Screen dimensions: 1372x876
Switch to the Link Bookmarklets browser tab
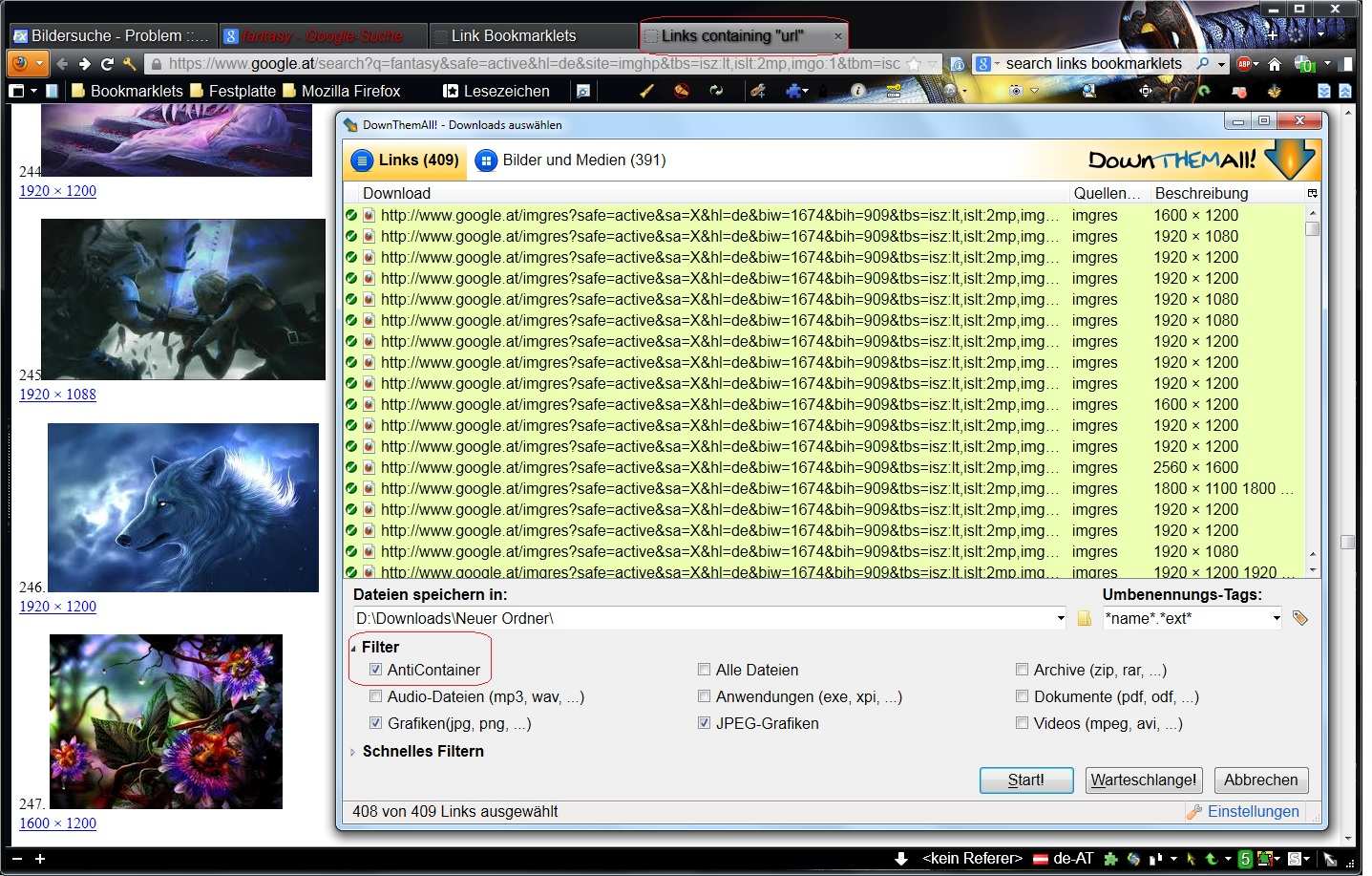tap(514, 36)
